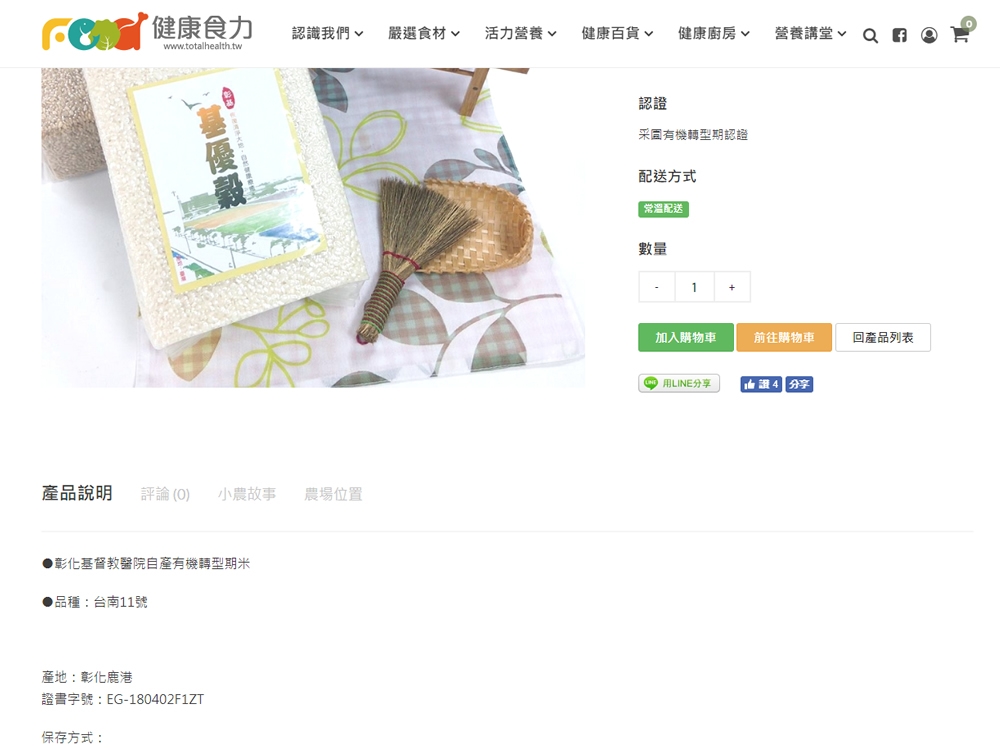
Task: Expand the 認識我們 dropdown menu
Action: click(327, 33)
